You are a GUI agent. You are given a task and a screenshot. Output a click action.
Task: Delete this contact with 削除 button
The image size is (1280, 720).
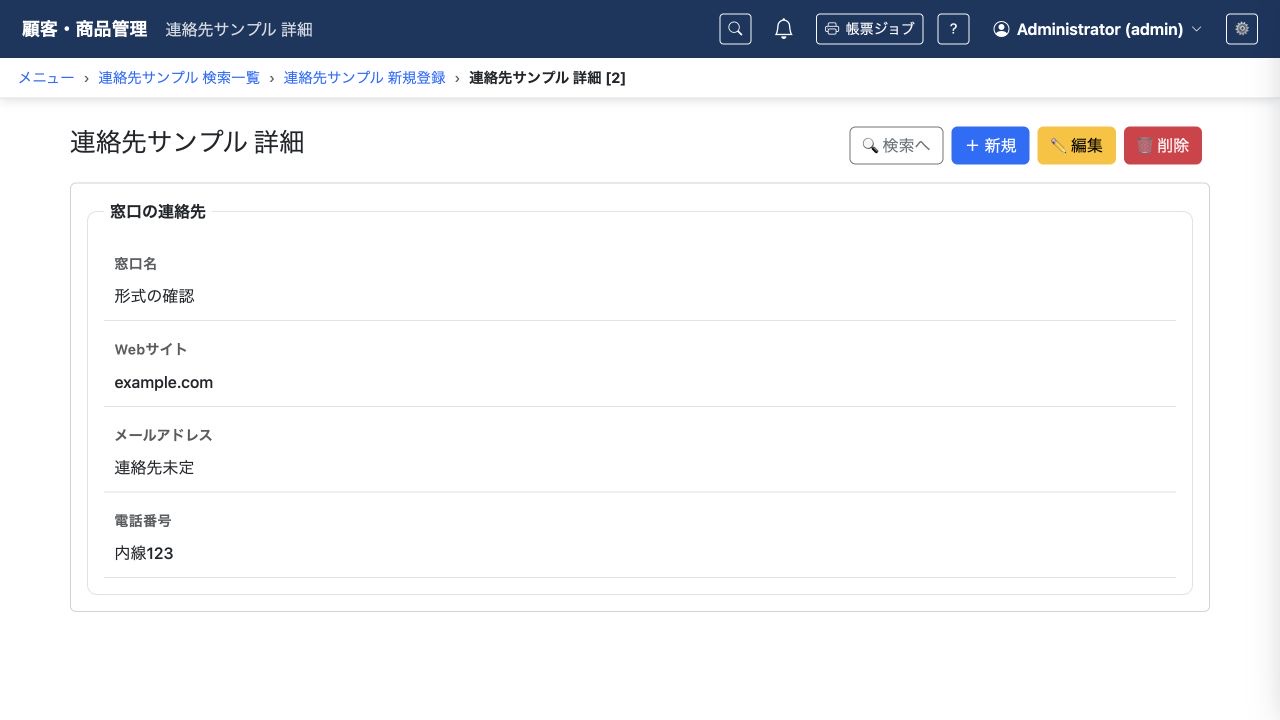1163,145
